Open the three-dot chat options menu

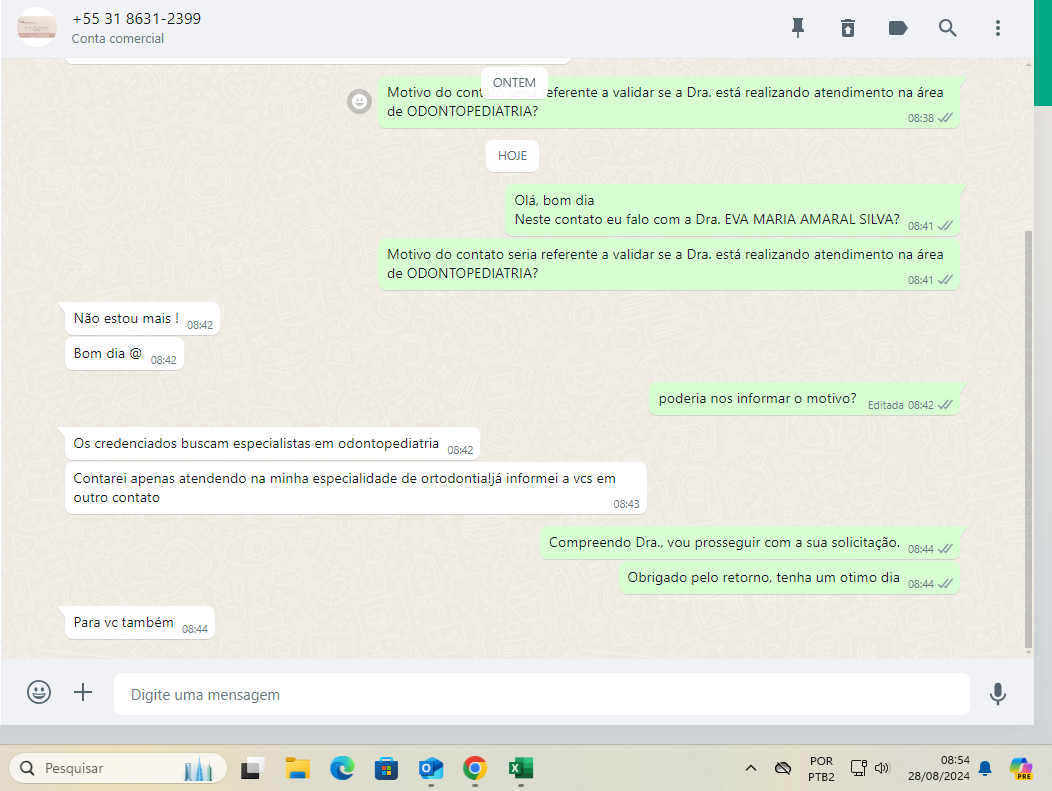click(998, 28)
